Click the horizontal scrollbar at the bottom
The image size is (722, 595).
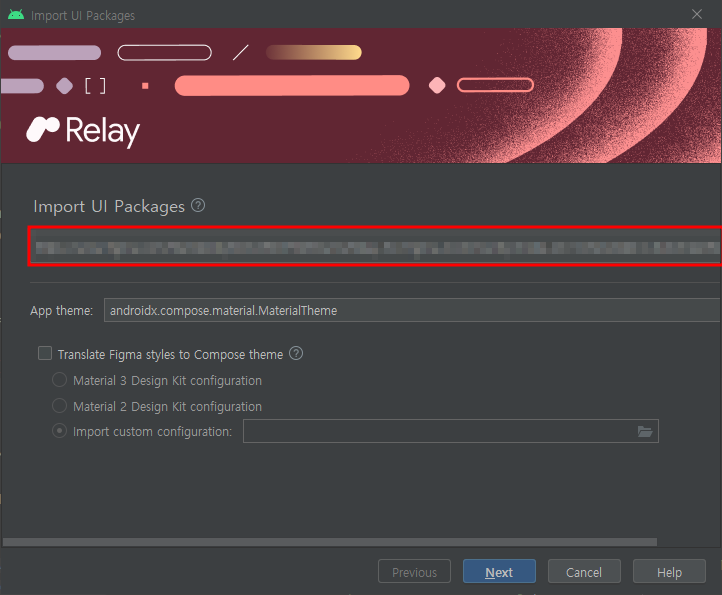[330, 542]
